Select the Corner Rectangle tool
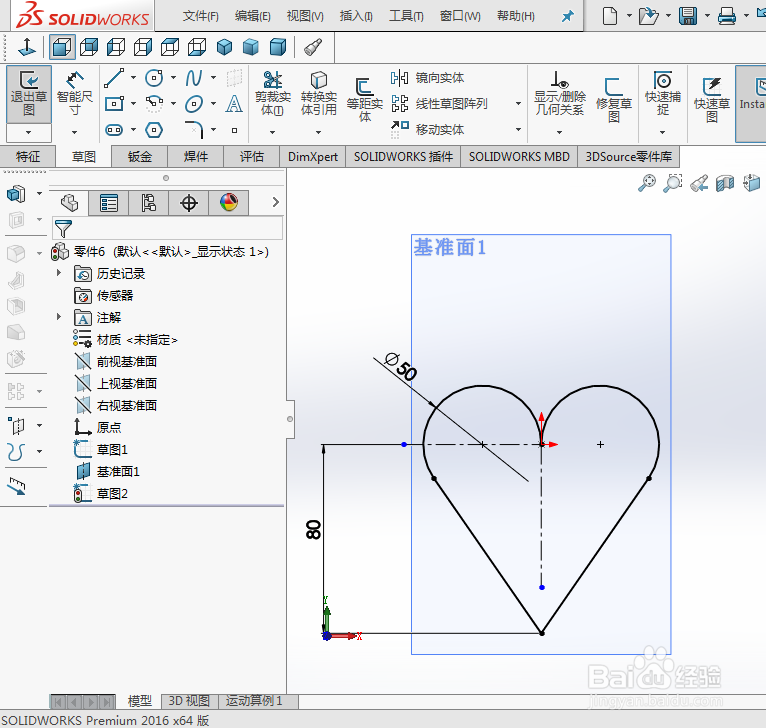The width and height of the screenshot is (766, 728). pos(114,104)
